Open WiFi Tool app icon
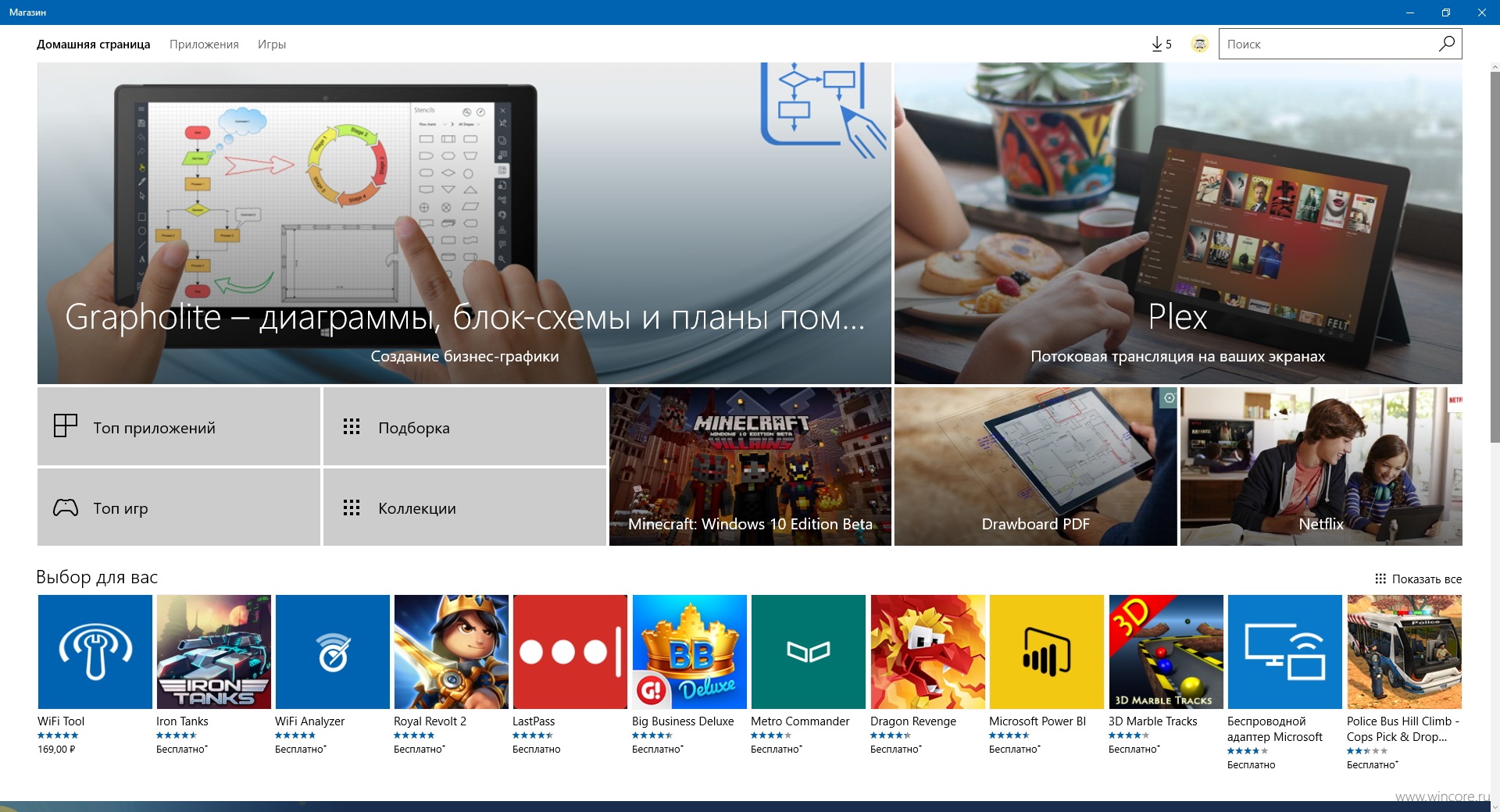1500x812 pixels. pos(95,652)
